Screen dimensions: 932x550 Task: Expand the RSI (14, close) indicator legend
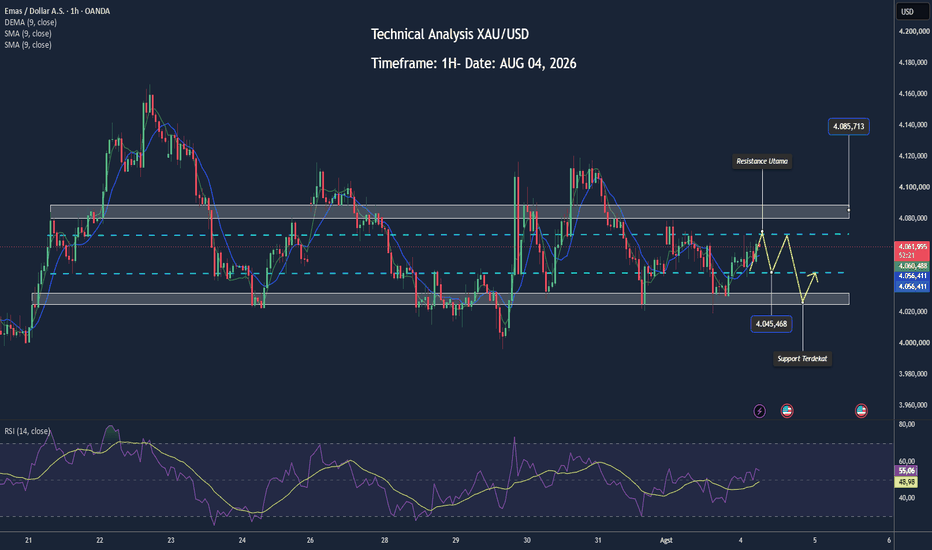27,431
